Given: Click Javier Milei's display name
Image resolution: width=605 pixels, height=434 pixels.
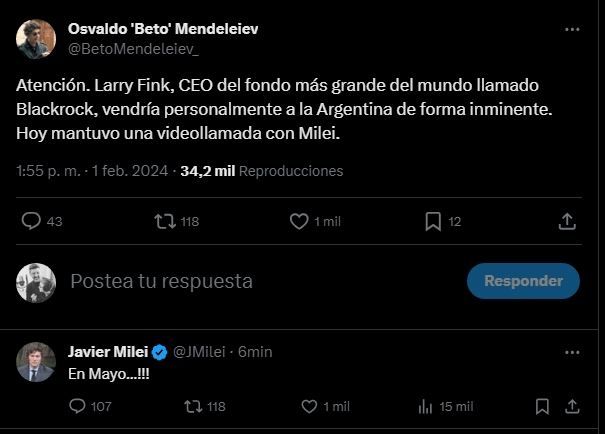Looking at the screenshot, I should [x=106, y=352].
